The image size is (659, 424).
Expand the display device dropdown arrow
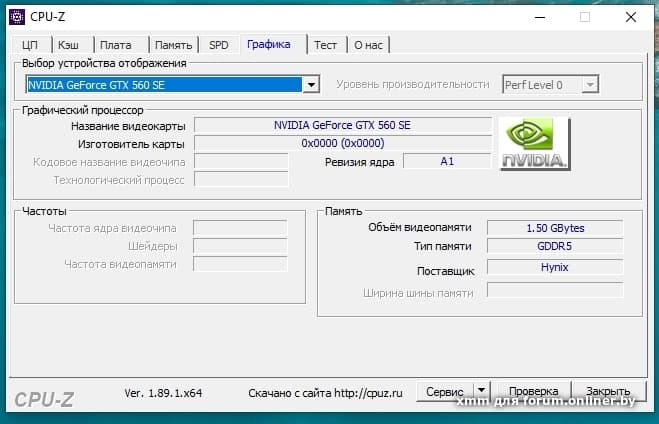pyautogui.click(x=311, y=85)
